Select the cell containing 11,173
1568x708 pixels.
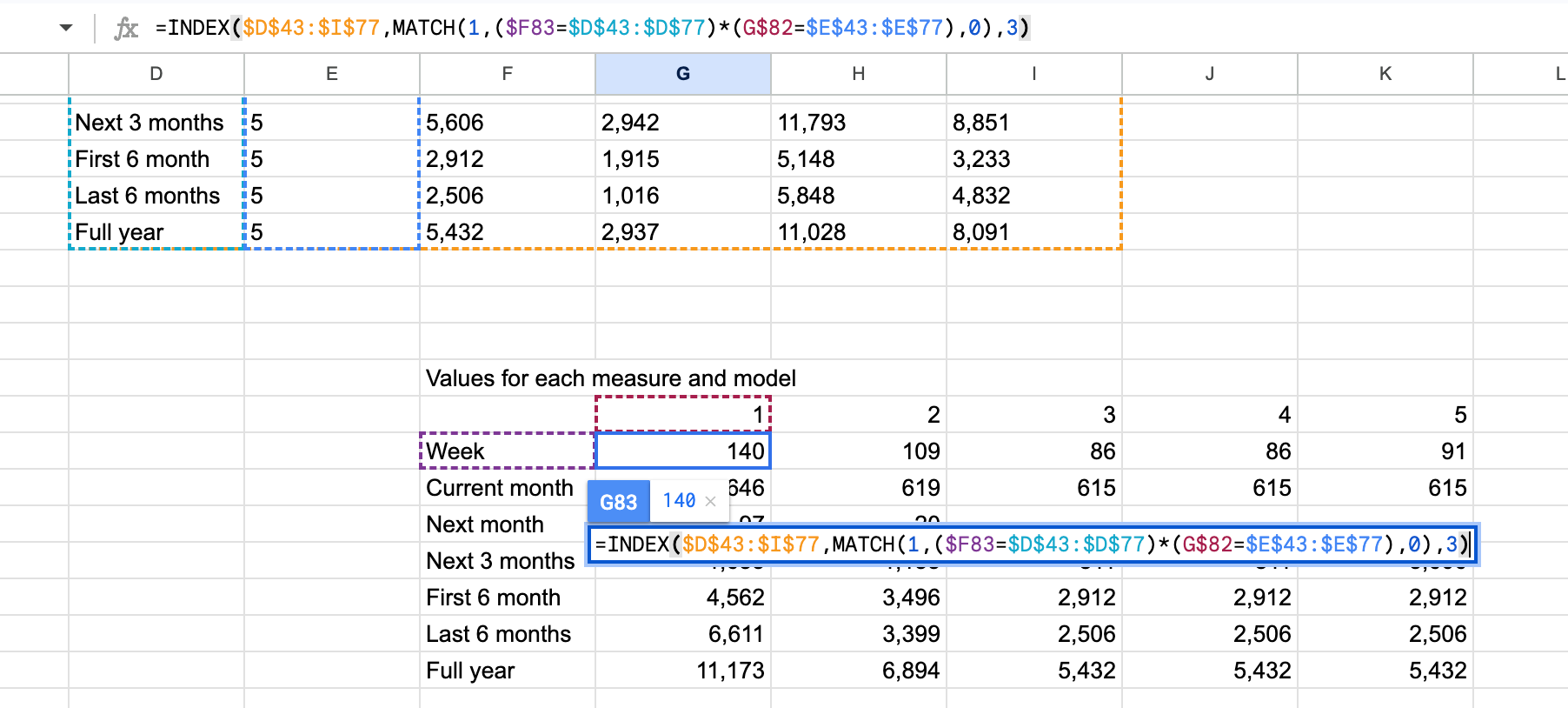click(x=682, y=671)
